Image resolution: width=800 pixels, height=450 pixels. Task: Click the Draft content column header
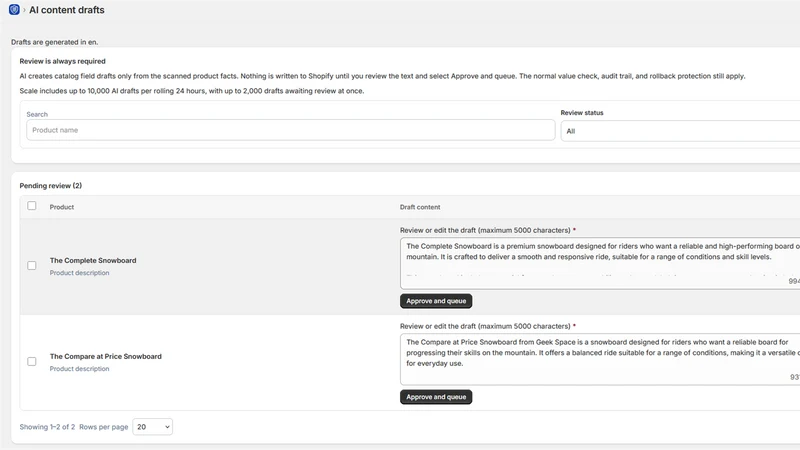pos(420,207)
